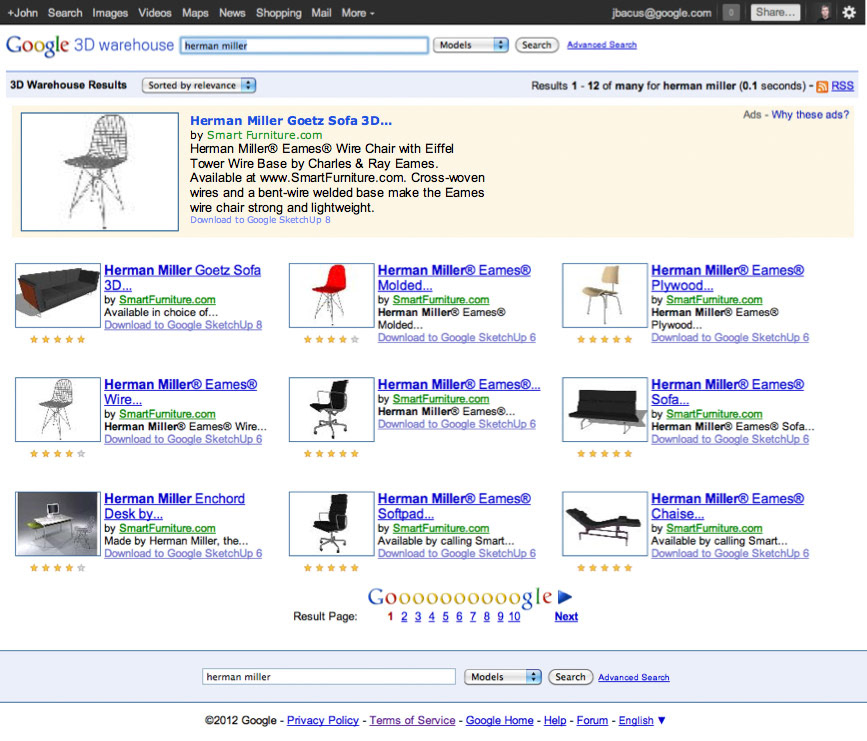Click the Goooooogle pagination logo

pyautogui.click(x=460, y=597)
